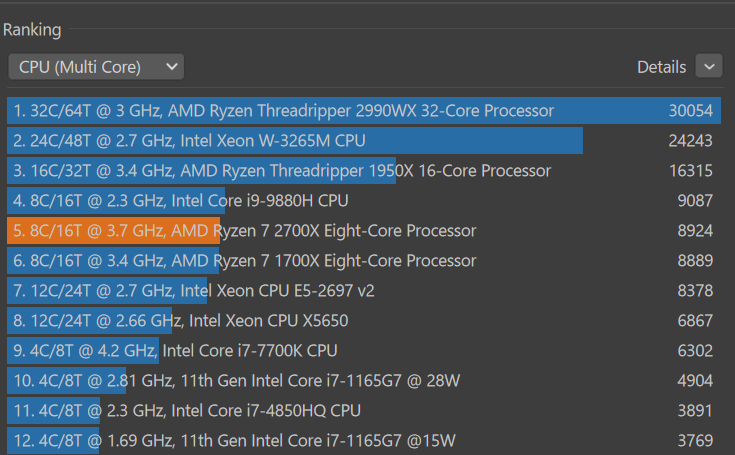Select highlighted Ryzen 7 2700X result
The image size is (735, 455).
click(364, 231)
